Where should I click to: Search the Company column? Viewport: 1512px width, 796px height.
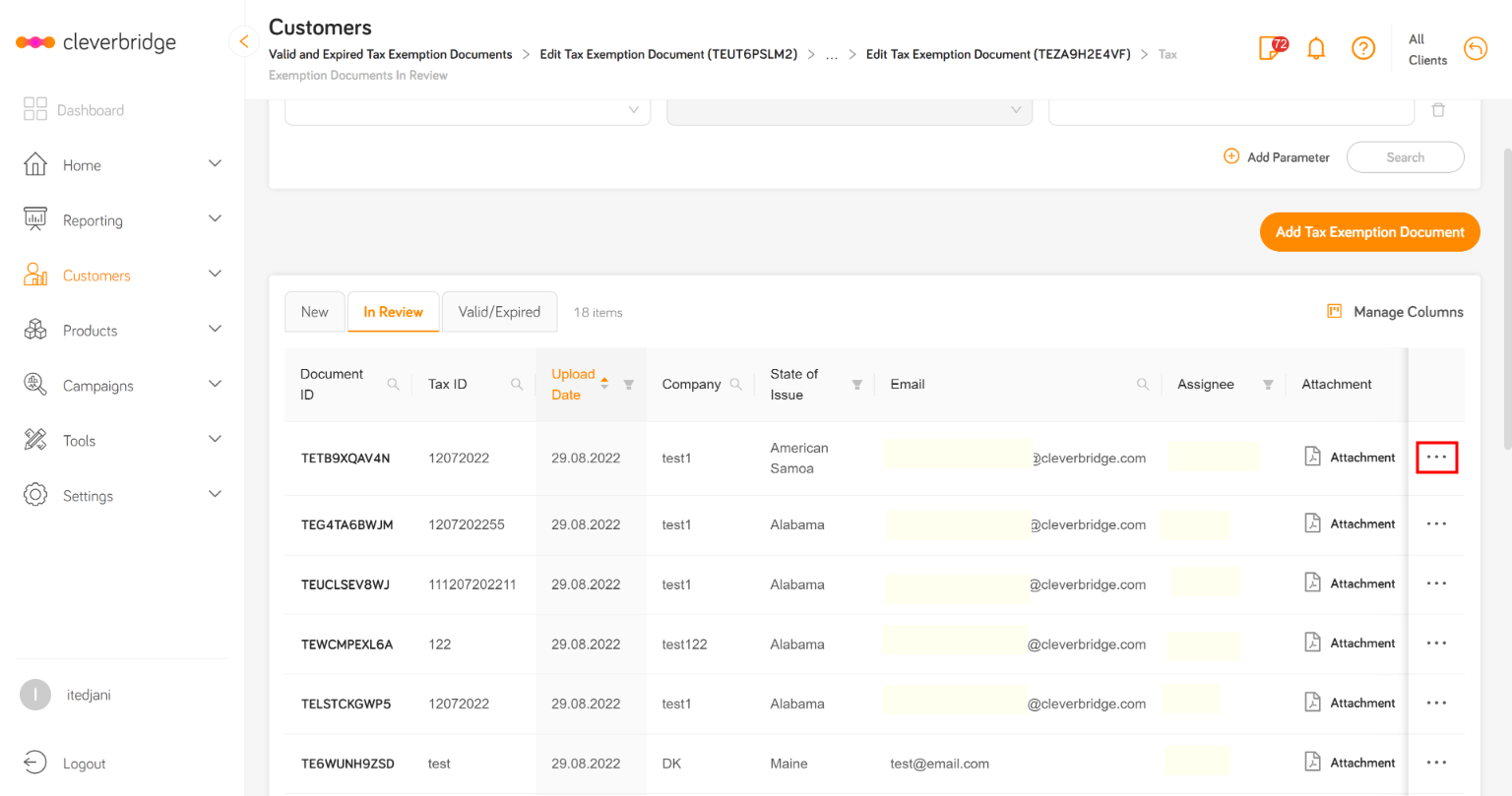click(x=735, y=384)
